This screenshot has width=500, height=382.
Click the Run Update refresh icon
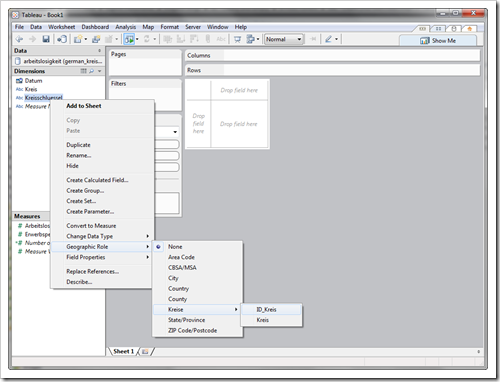point(147,39)
